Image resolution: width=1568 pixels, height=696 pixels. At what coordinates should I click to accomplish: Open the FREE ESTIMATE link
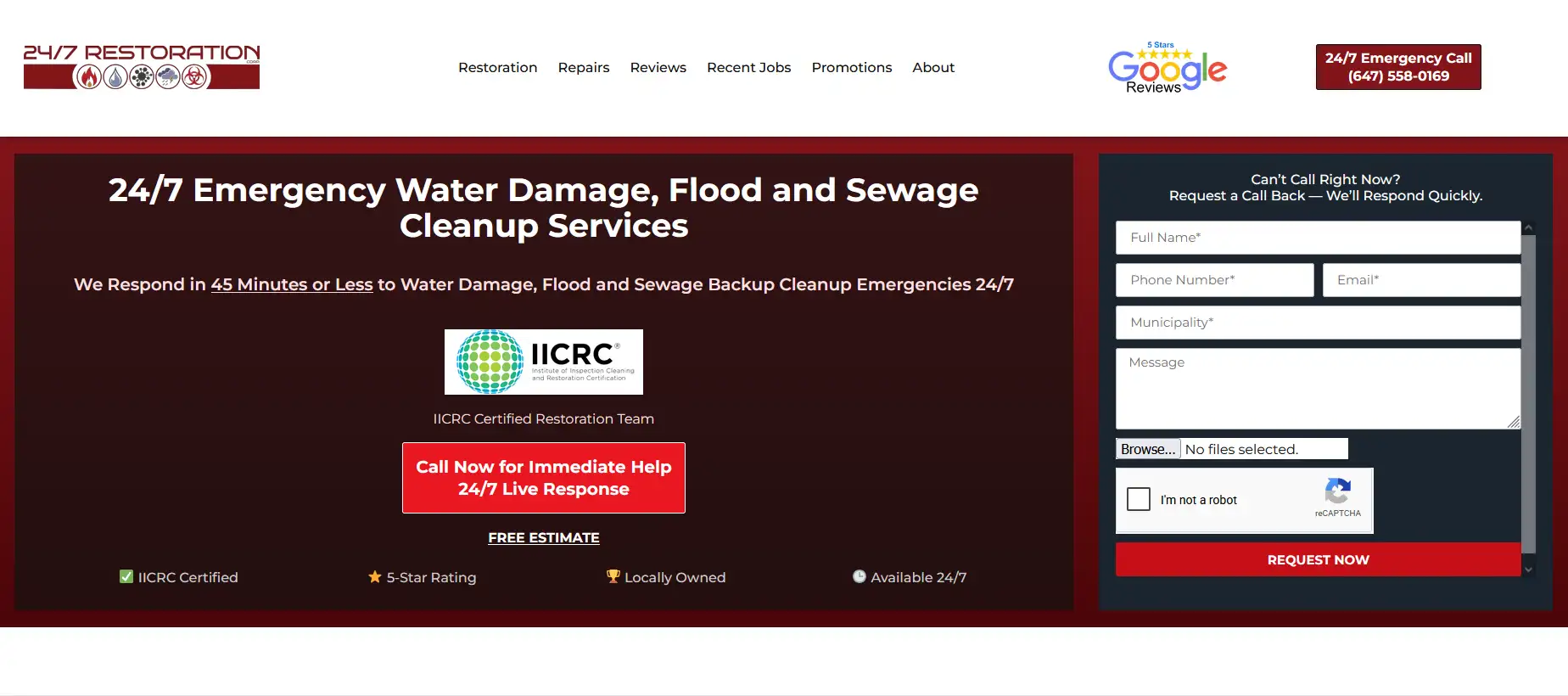544,537
